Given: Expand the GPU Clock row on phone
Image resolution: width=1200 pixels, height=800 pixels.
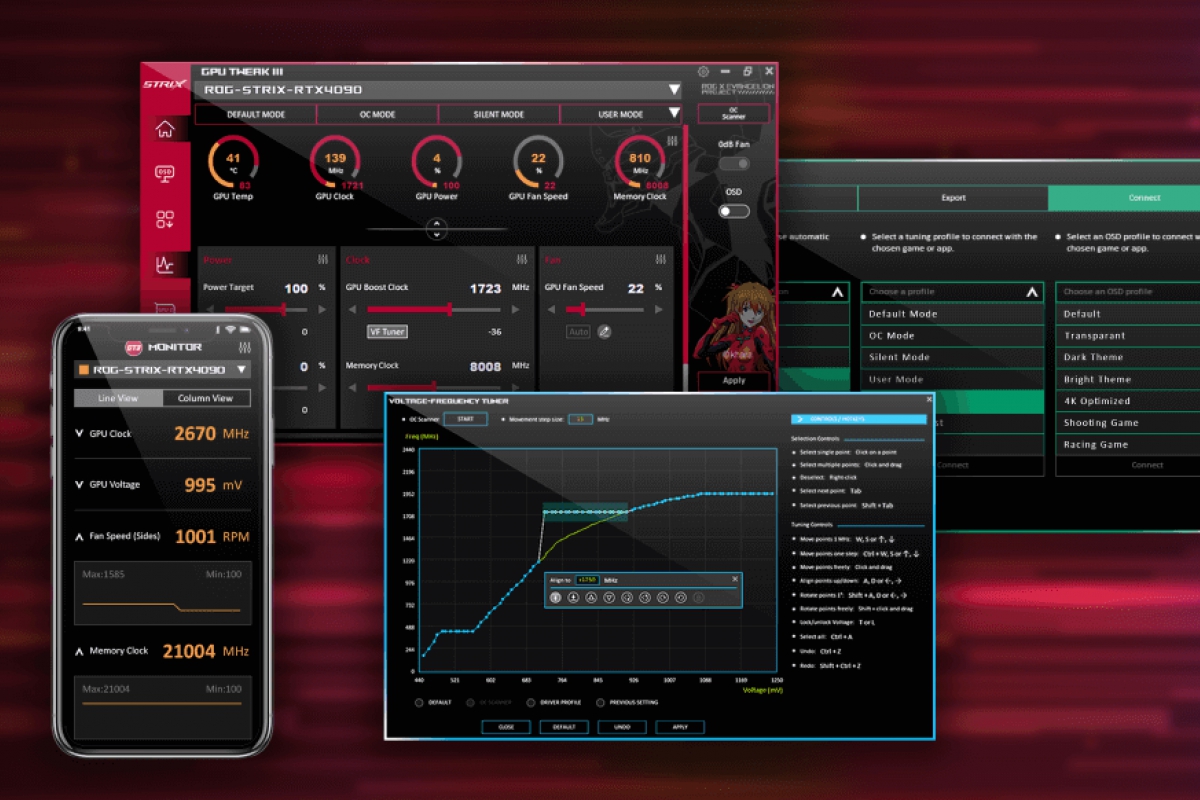Looking at the screenshot, I should [x=80, y=434].
